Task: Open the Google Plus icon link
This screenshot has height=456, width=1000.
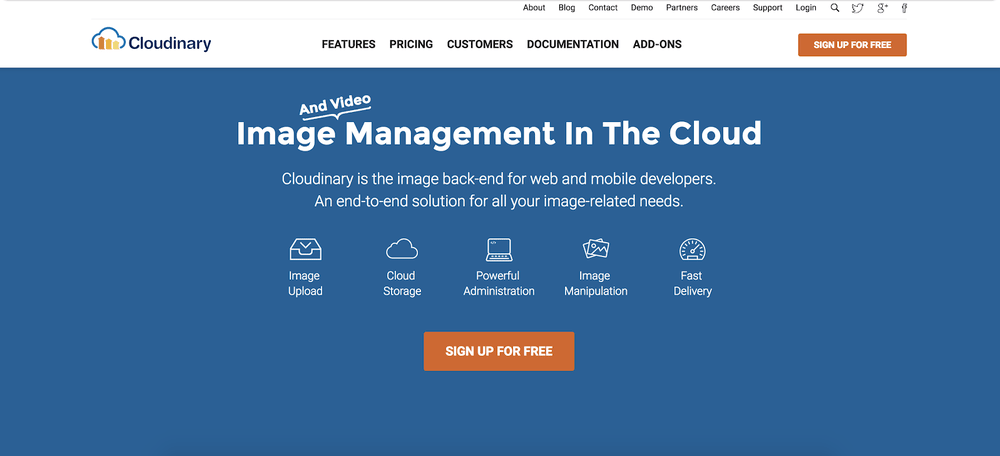Action: click(x=883, y=8)
